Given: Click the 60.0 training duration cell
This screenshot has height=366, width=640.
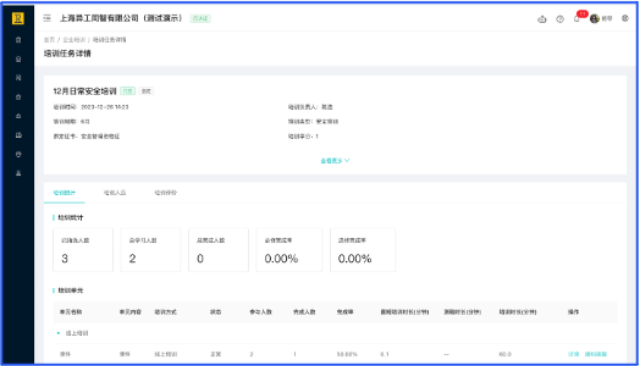Looking at the screenshot, I should 505,354.
